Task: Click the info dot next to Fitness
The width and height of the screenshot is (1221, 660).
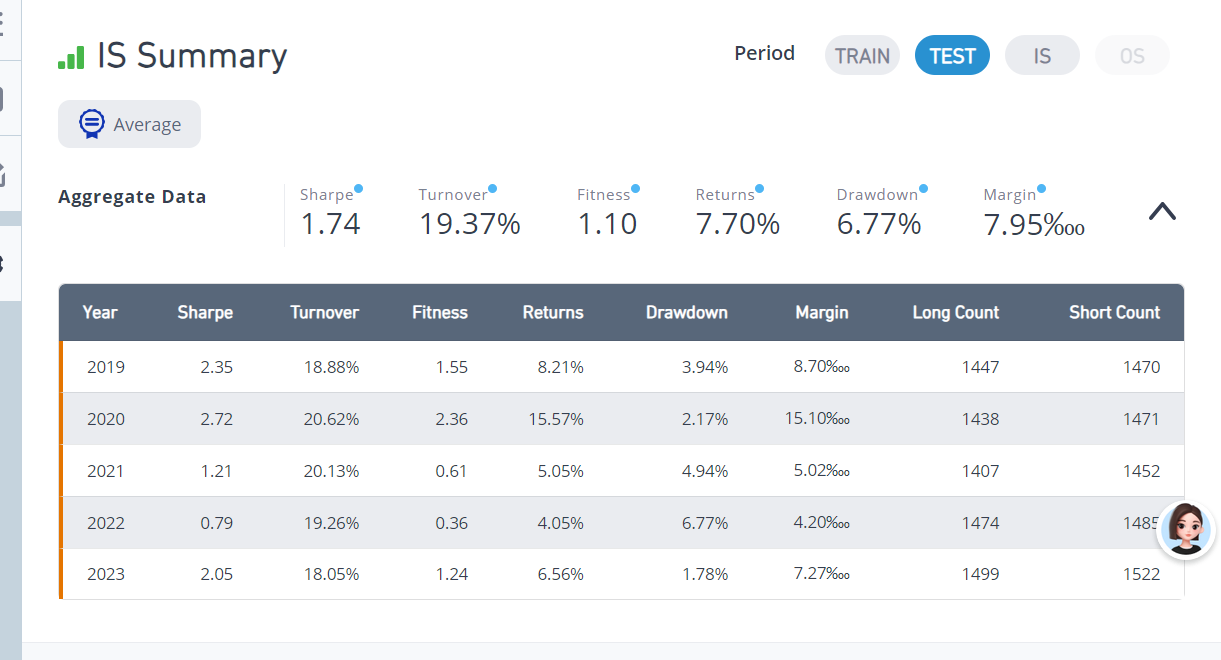Action: pos(635,188)
